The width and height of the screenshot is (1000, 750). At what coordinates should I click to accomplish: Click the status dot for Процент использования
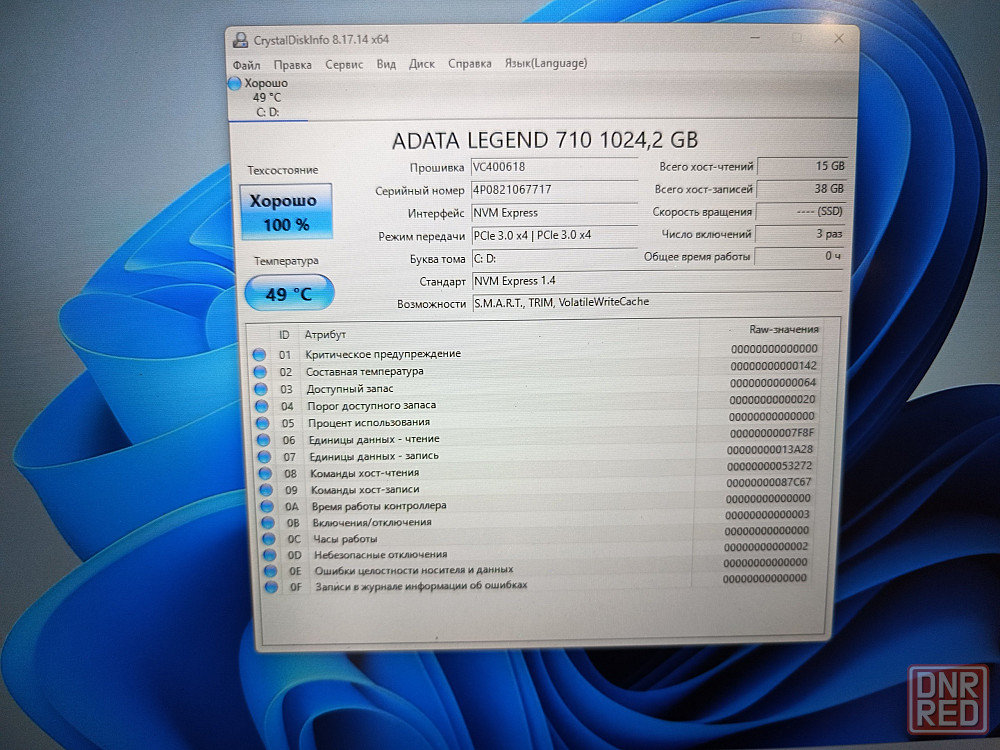pos(262,423)
